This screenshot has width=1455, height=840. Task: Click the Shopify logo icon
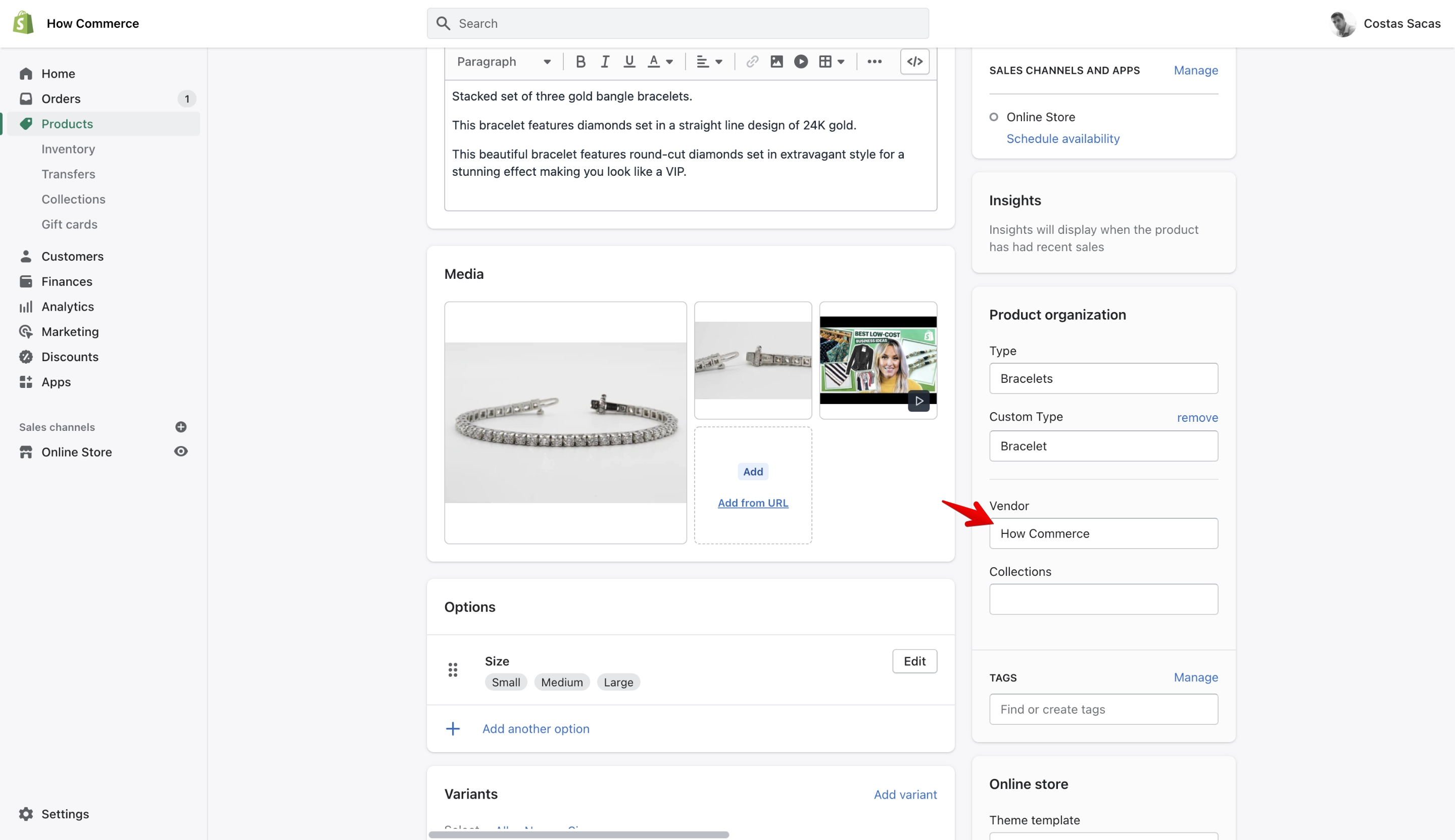point(23,23)
